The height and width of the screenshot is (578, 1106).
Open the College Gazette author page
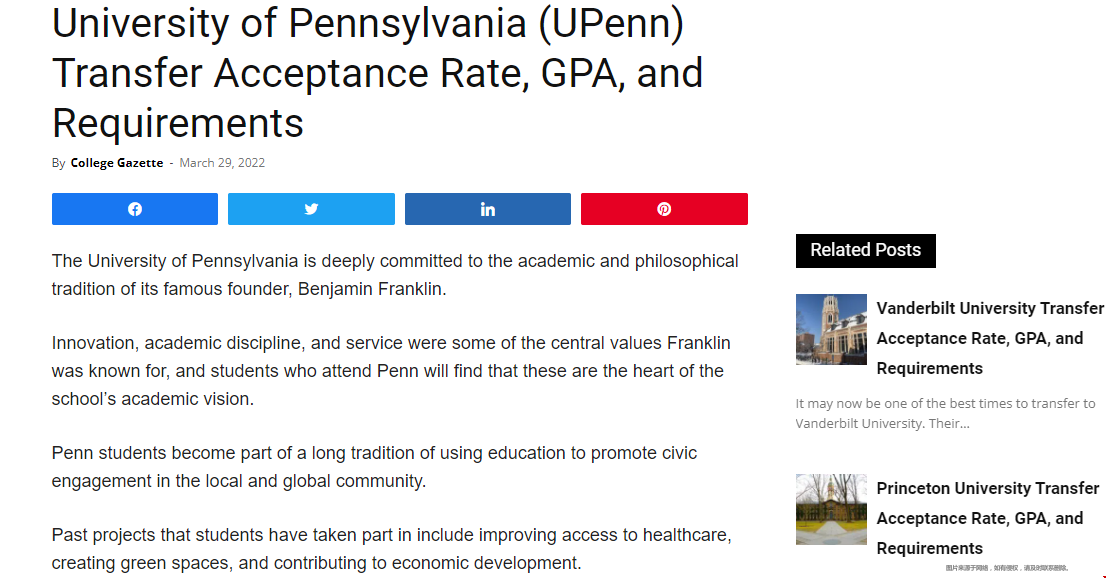click(116, 163)
